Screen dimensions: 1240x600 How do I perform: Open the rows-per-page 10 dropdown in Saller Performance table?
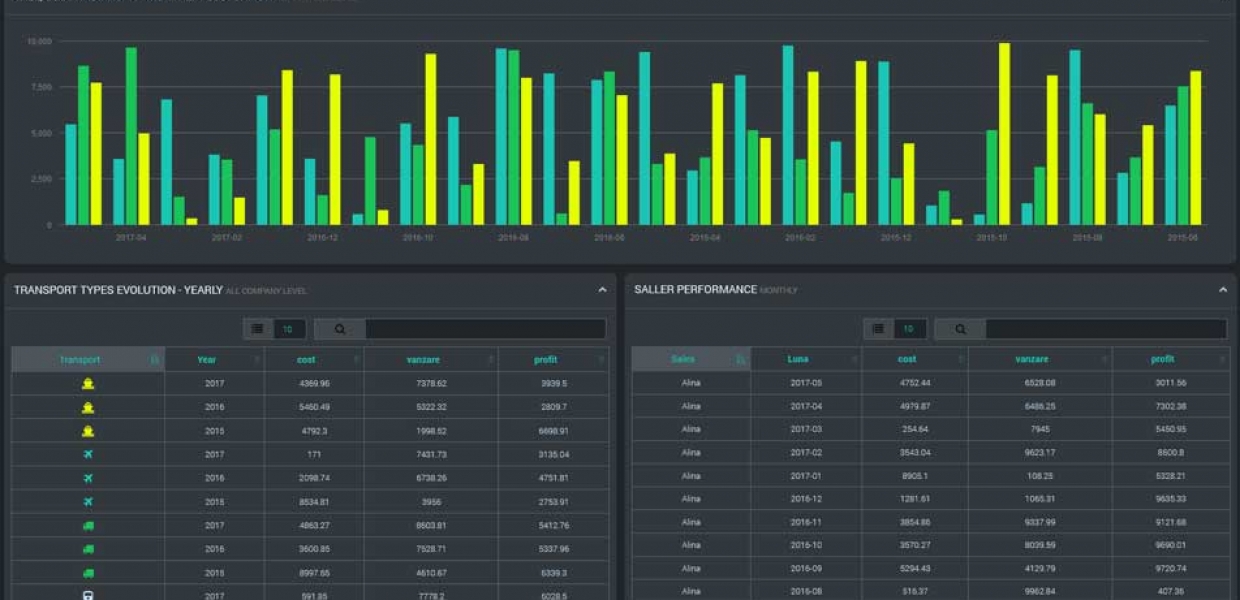(x=909, y=329)
